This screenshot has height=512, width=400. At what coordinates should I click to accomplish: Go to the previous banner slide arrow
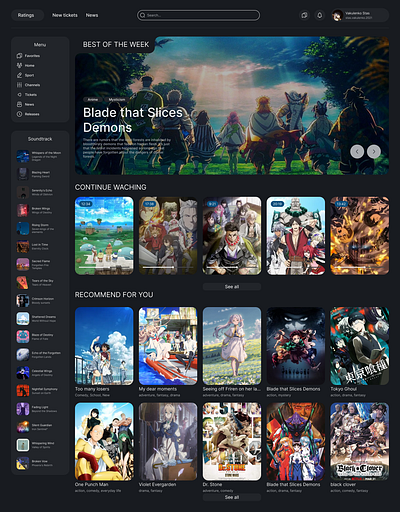(357, 151)
